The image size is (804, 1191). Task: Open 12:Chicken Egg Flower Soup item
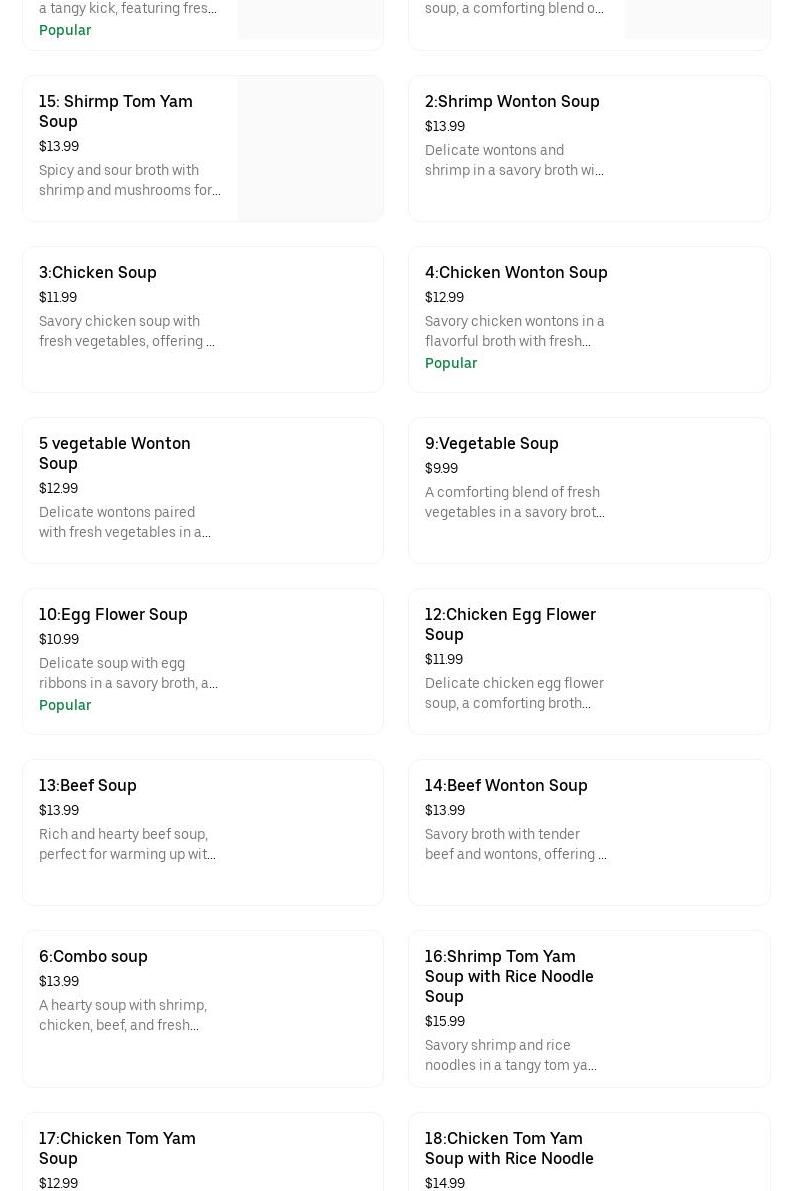coord(510,624)
